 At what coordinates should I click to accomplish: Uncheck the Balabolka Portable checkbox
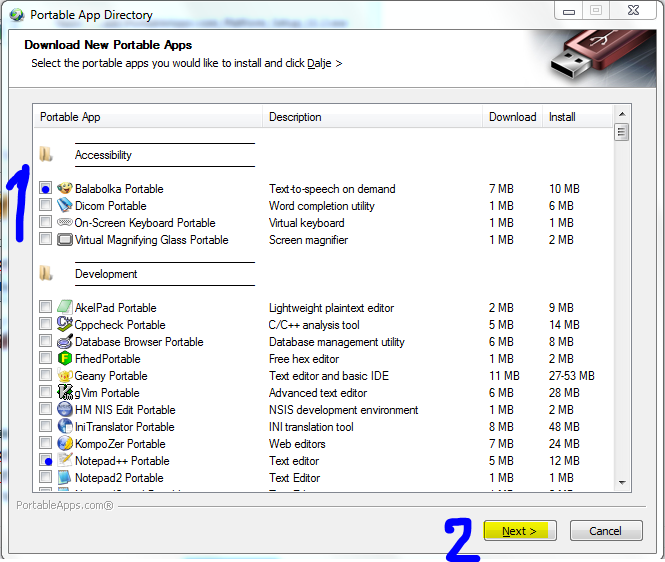tap(45, 188)
